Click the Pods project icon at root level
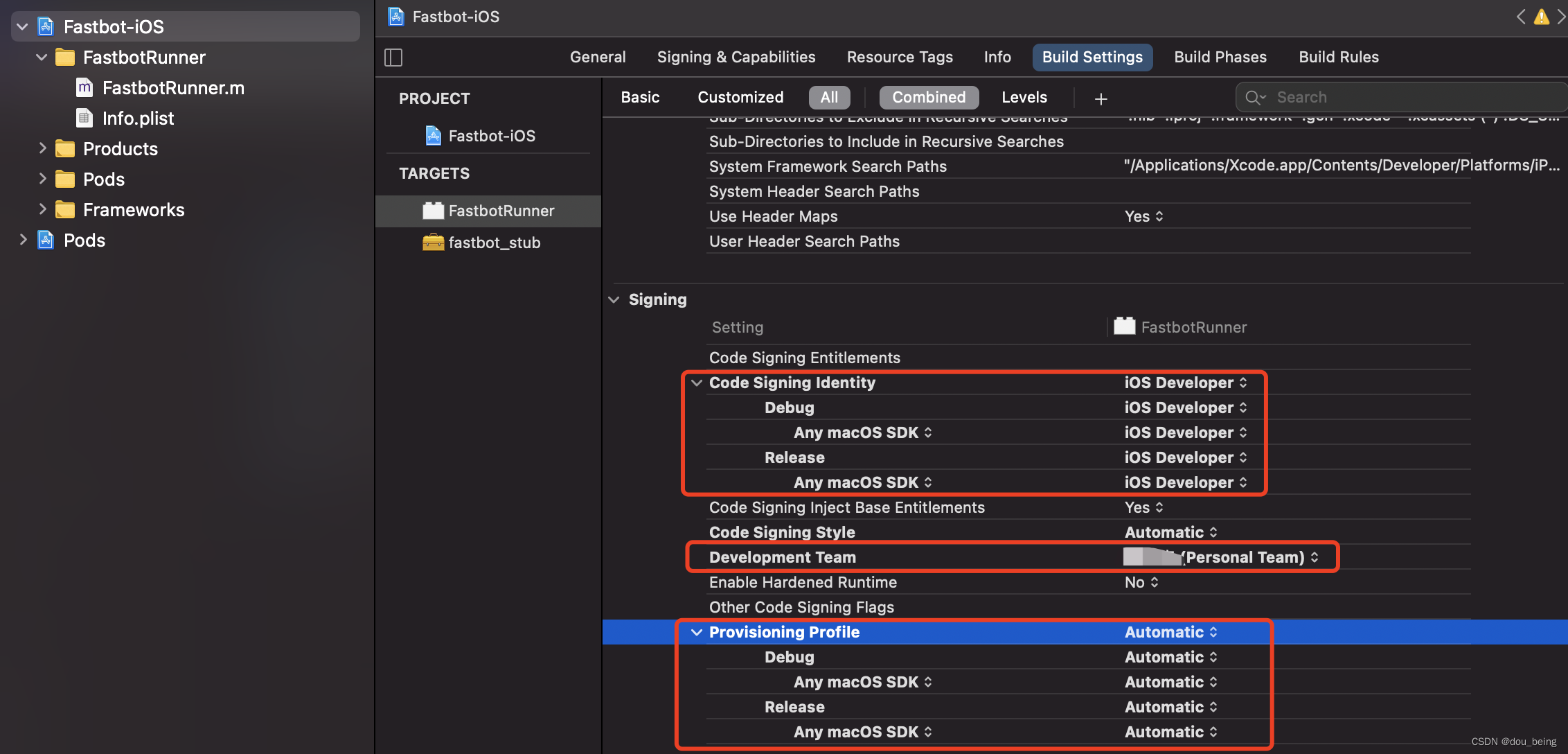Viewport: 1568px width, 754px height. [46, 240]
